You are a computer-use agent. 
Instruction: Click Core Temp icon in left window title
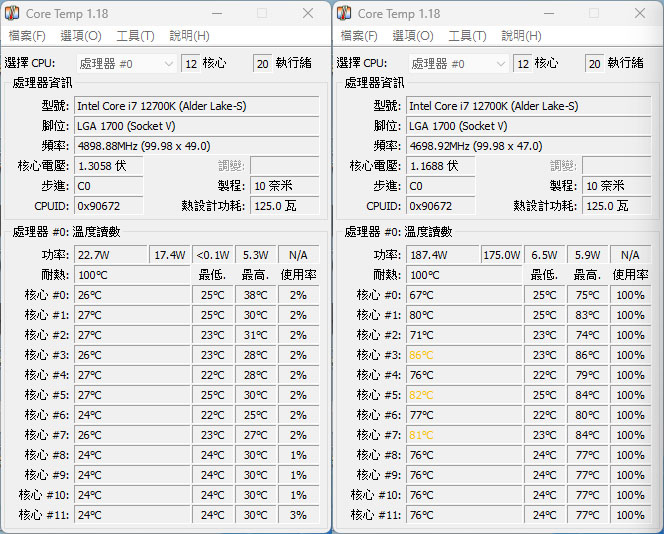click(12, 13)
